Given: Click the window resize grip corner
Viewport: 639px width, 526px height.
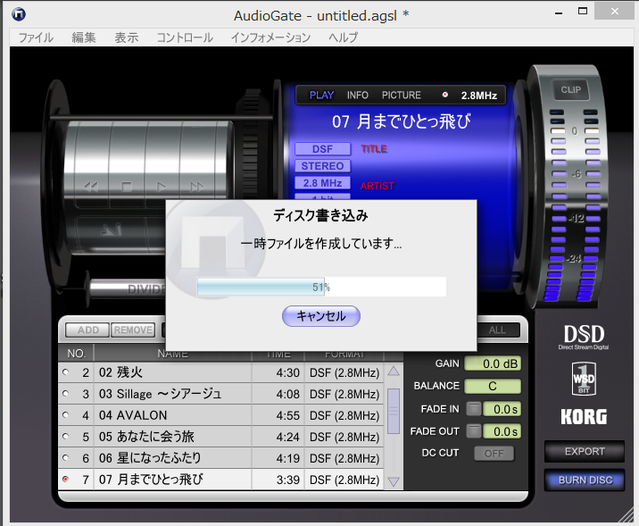Looking at the screenshot, I should (x=626, y=515).
